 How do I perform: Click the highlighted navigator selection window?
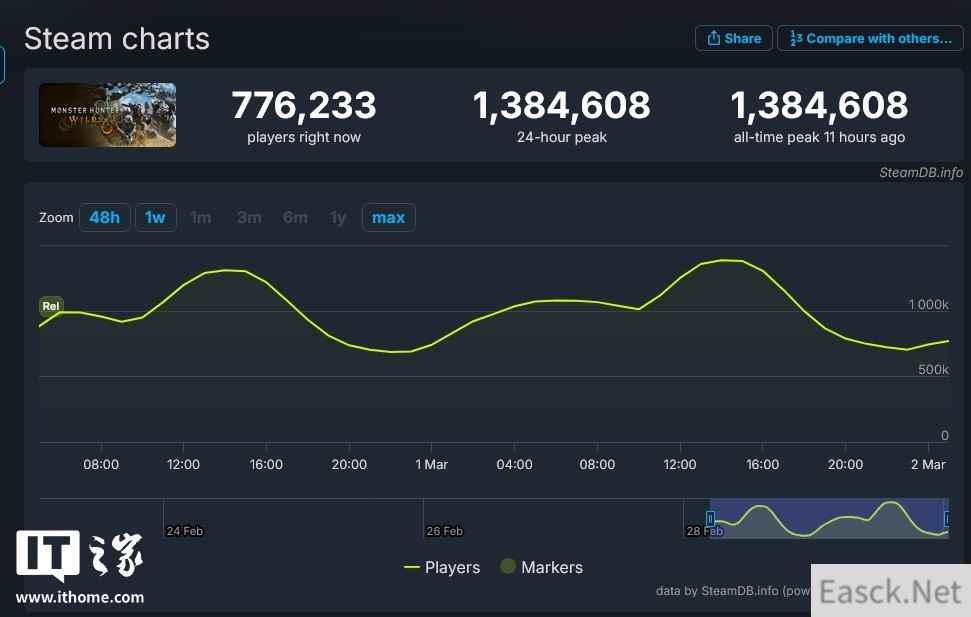click(x=829, y=519)
